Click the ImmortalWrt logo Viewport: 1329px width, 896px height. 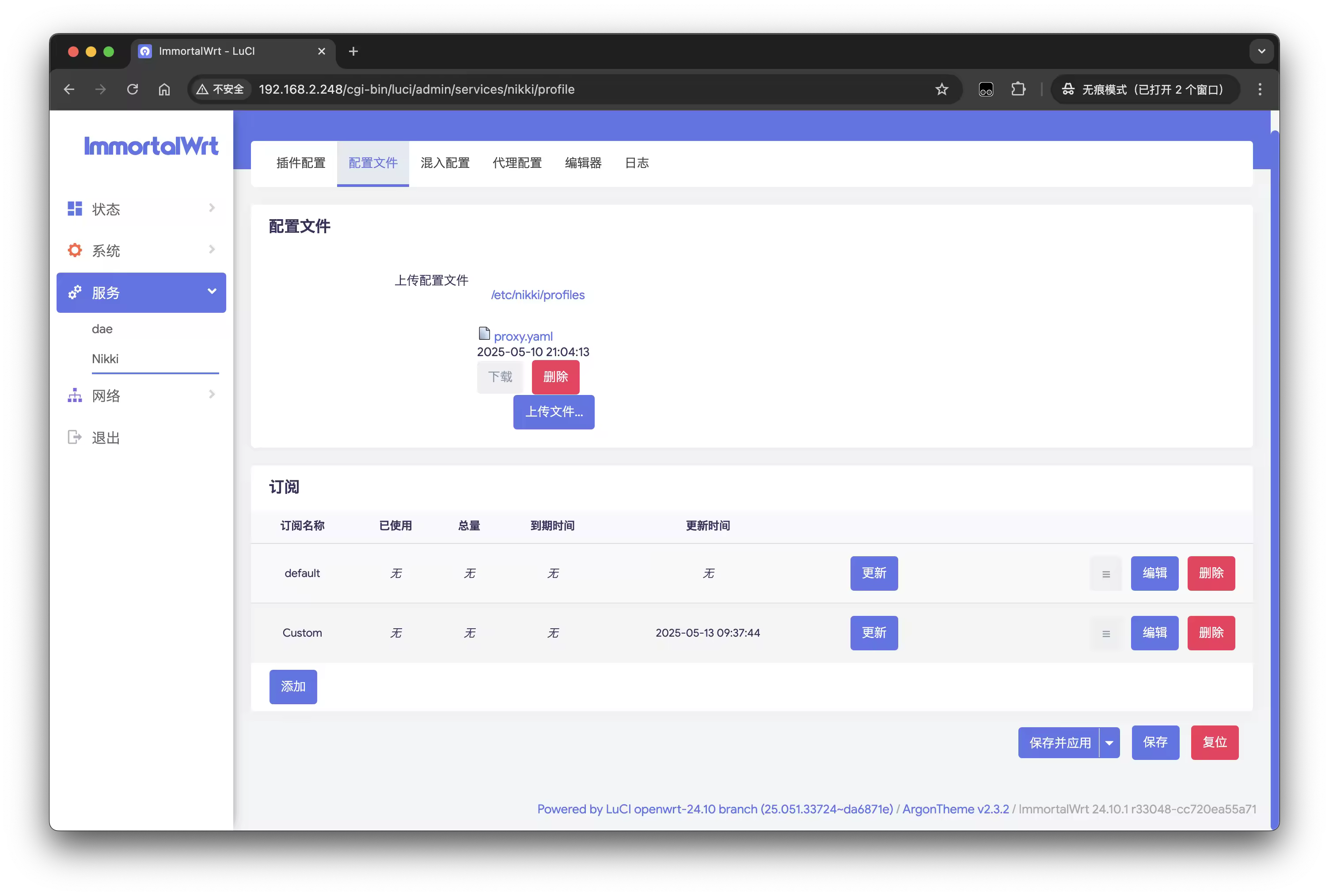151,146
